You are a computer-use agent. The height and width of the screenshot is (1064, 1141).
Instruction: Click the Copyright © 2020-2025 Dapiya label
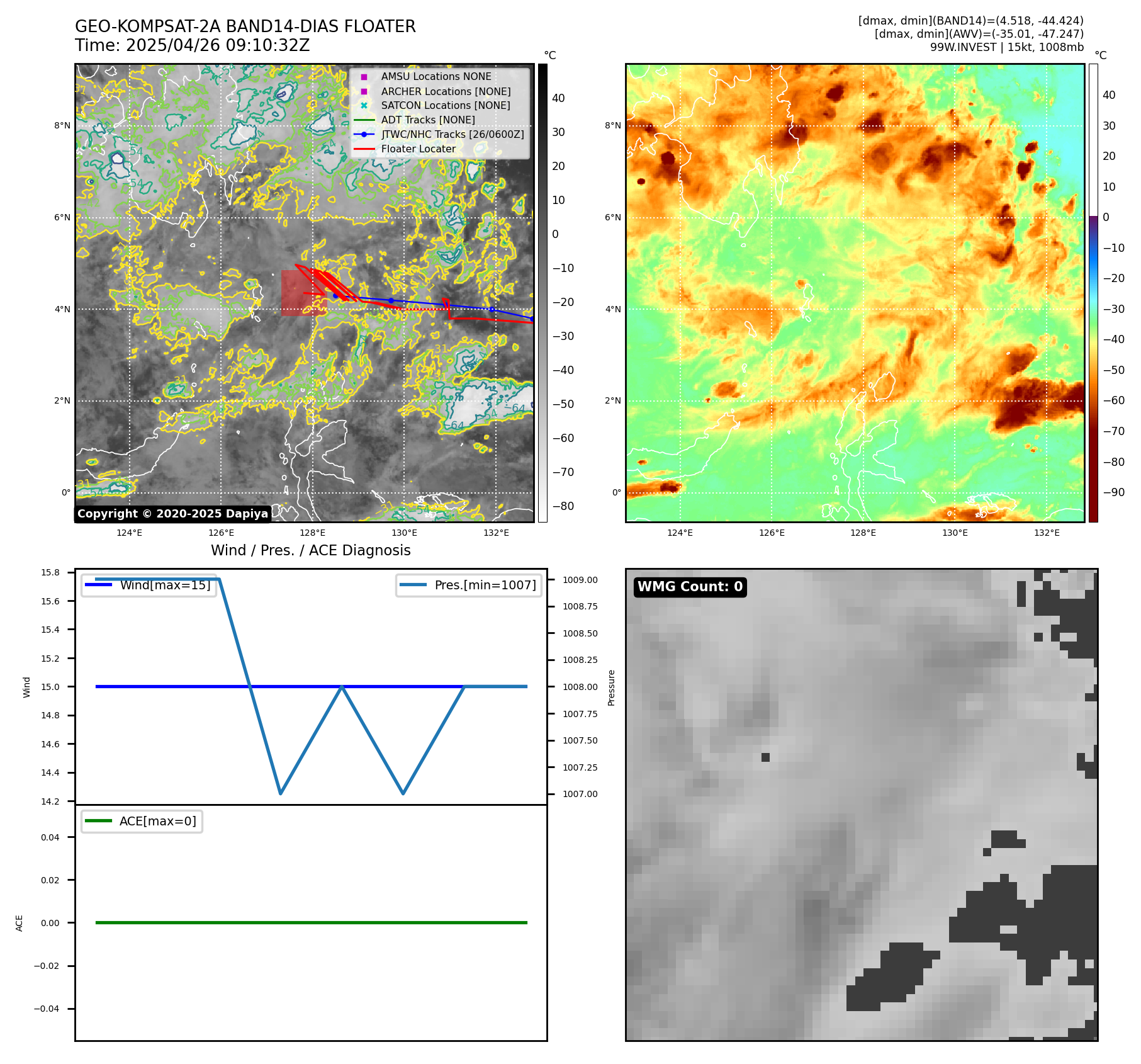pyautogui.click(x=172, y=514)
